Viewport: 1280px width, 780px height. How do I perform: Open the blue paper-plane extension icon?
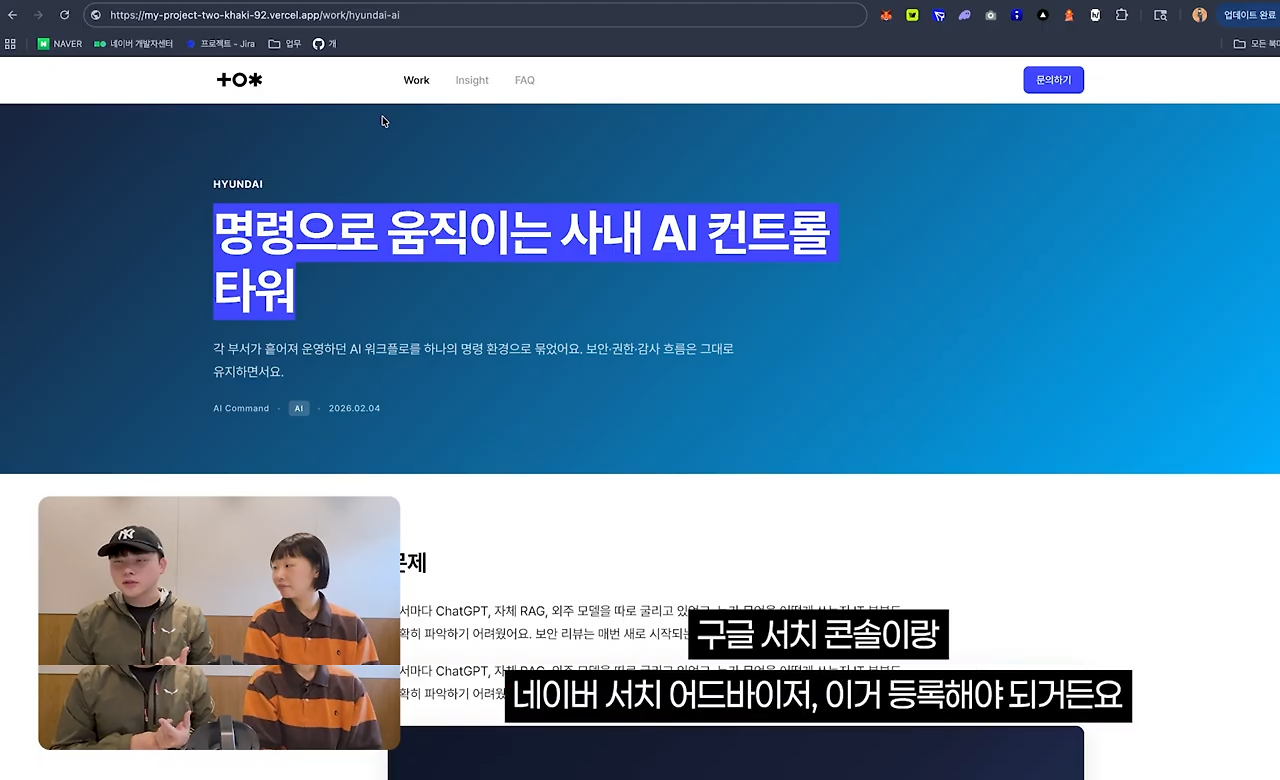(938, 15)
